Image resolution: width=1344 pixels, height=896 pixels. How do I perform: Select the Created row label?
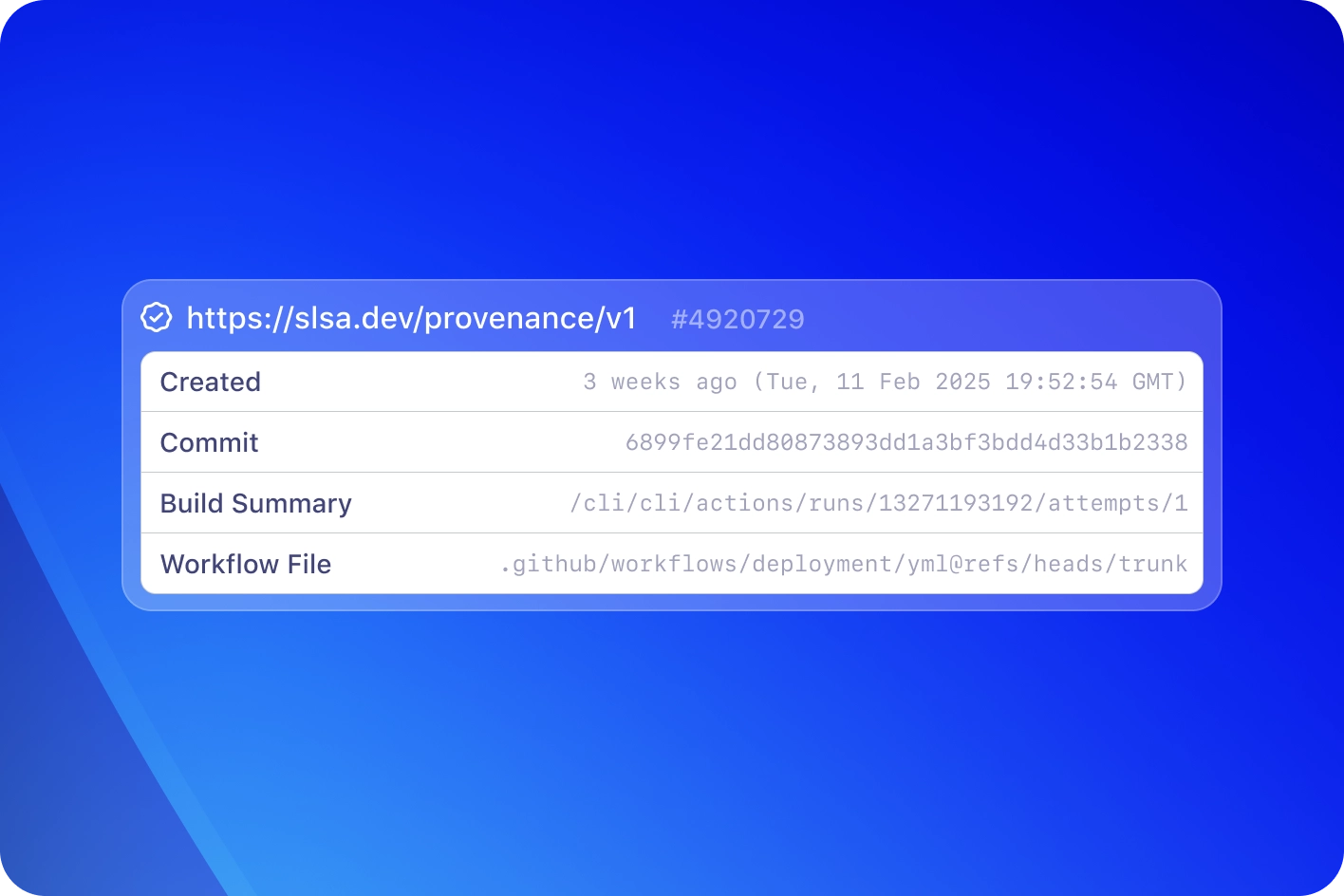(211, 382)
